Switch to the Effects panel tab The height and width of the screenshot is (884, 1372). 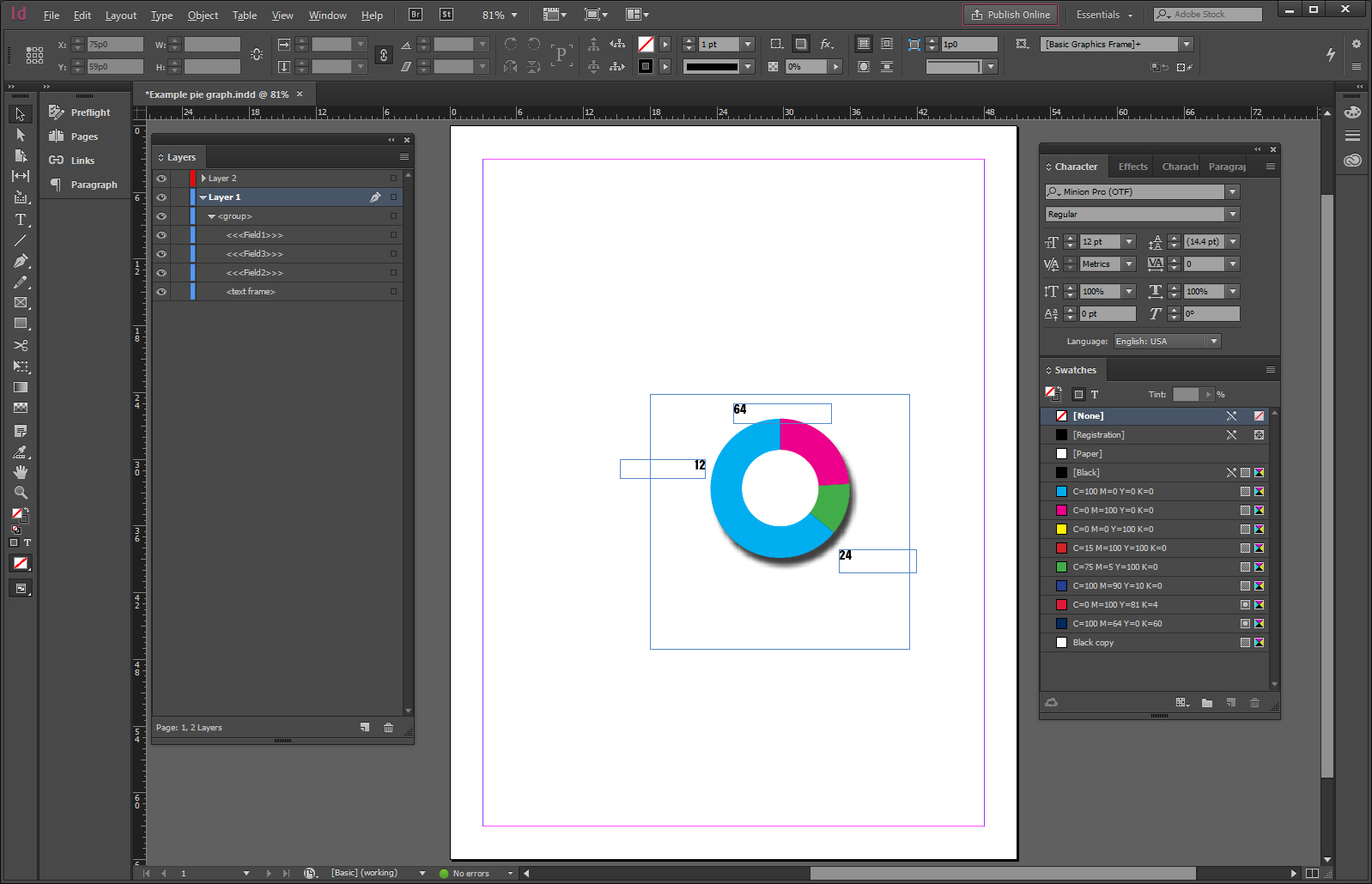[x=1132, y=167]
